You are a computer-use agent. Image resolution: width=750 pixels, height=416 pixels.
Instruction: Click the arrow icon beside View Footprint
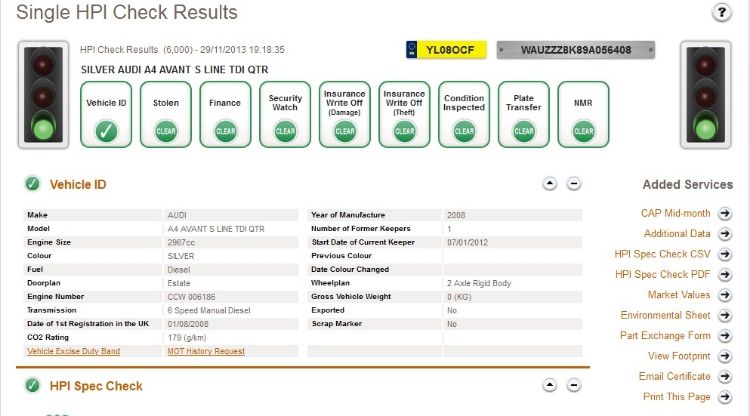coord(725,356)
